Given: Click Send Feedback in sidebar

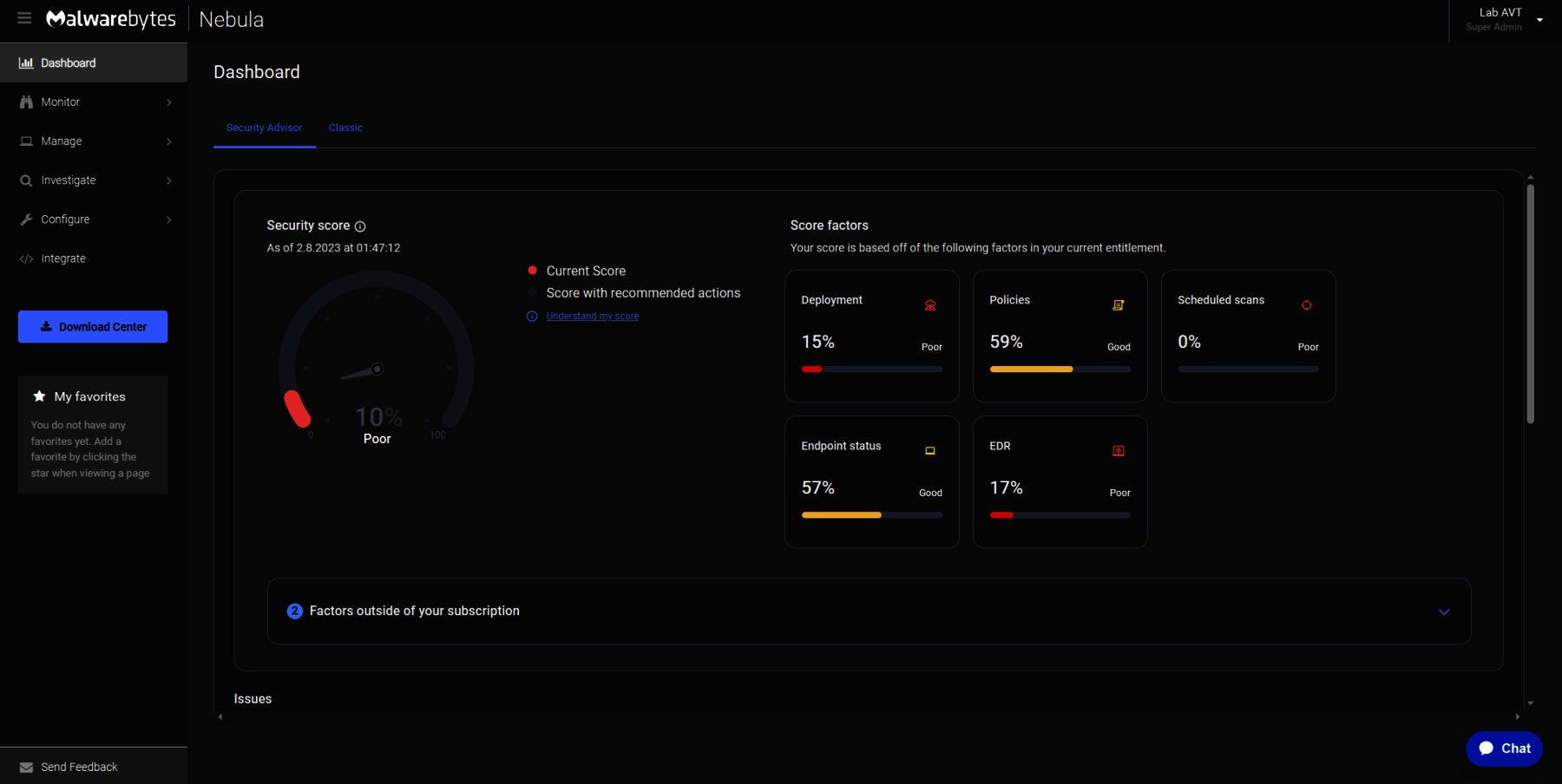Looking at the screenshot, I should click(x=79, y=767).
